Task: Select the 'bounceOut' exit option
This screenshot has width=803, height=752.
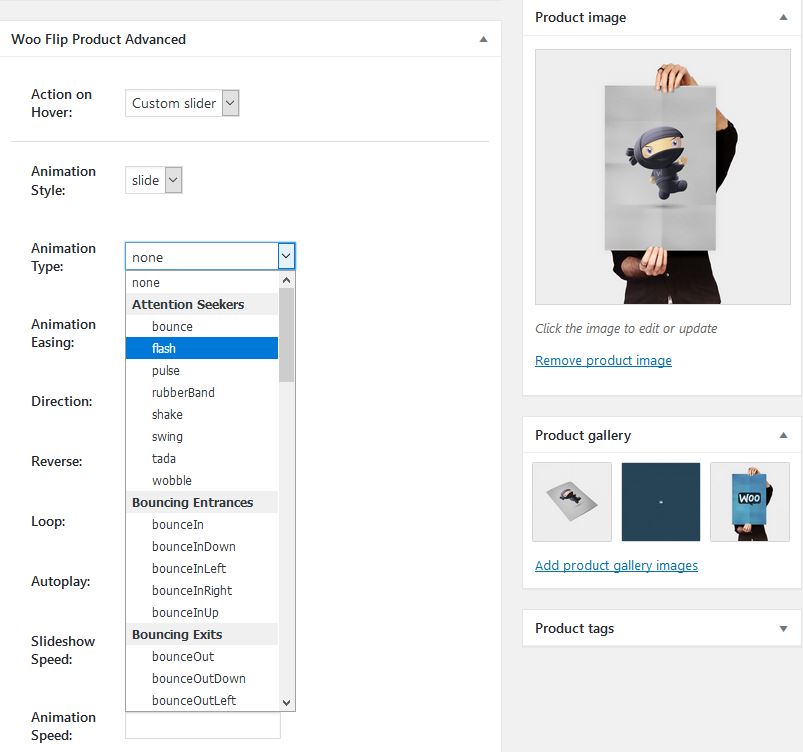Action: 202,657
